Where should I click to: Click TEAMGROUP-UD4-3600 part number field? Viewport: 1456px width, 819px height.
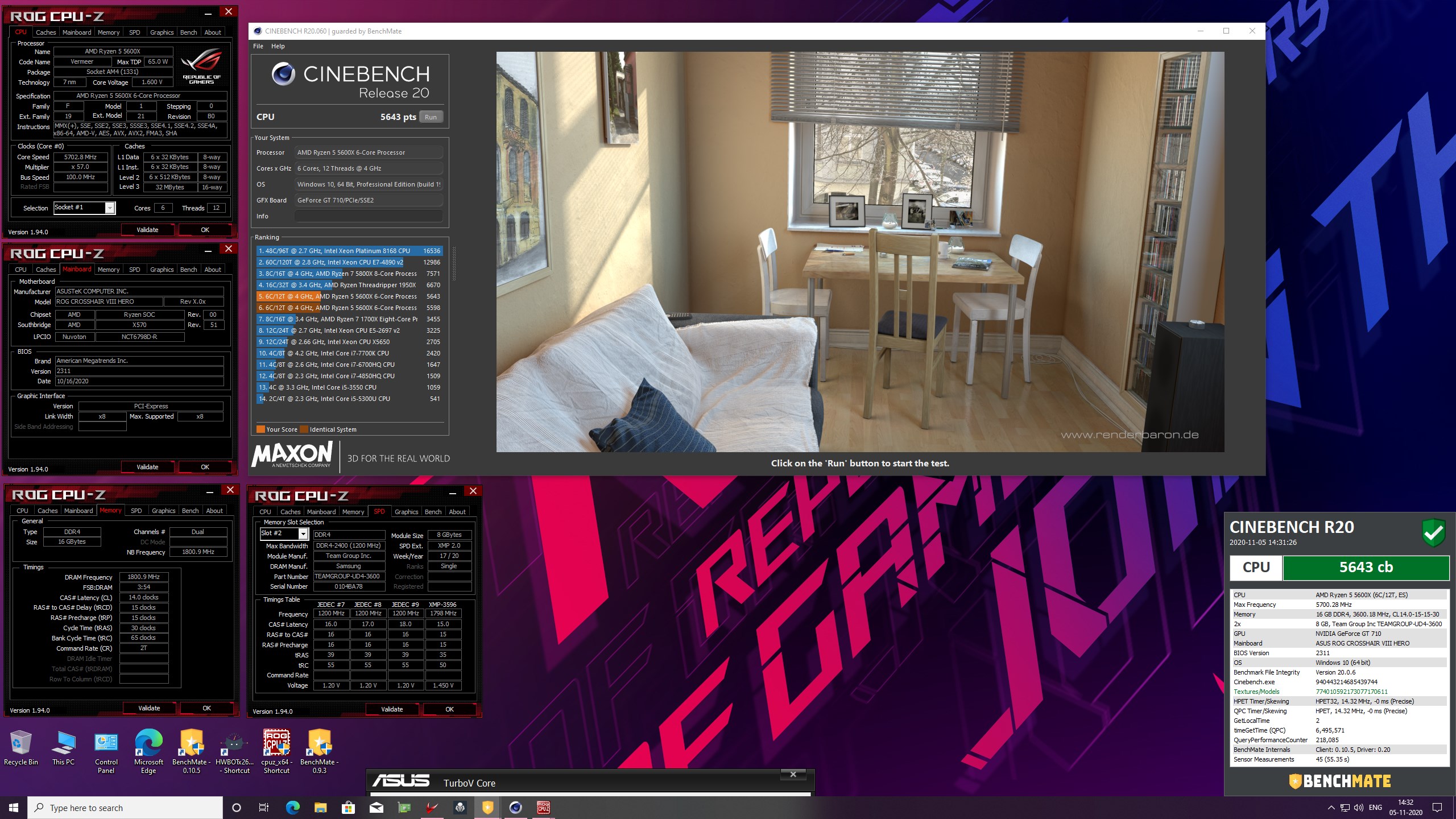click(349, 576)
